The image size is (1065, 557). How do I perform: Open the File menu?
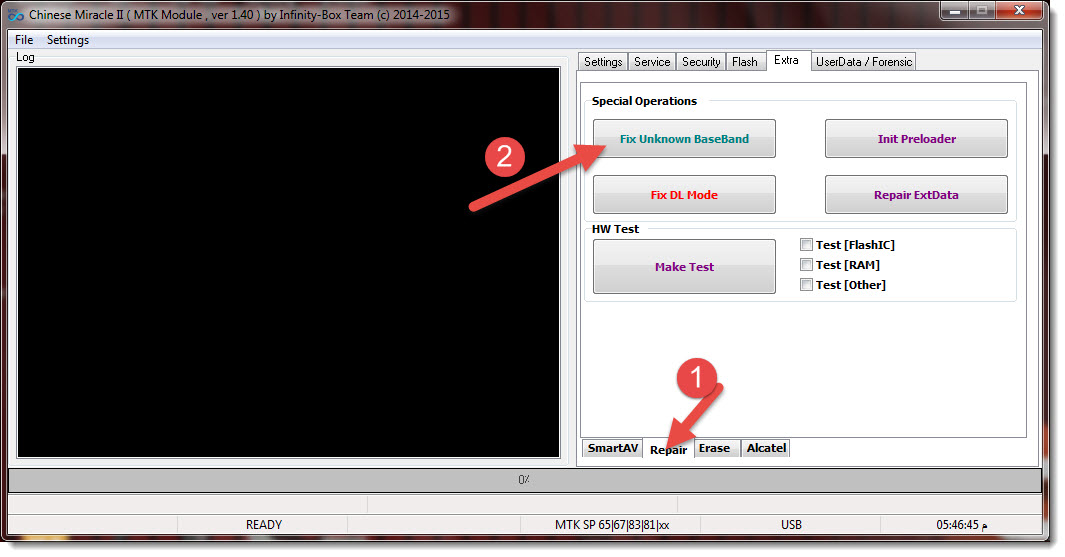point(24,40)
